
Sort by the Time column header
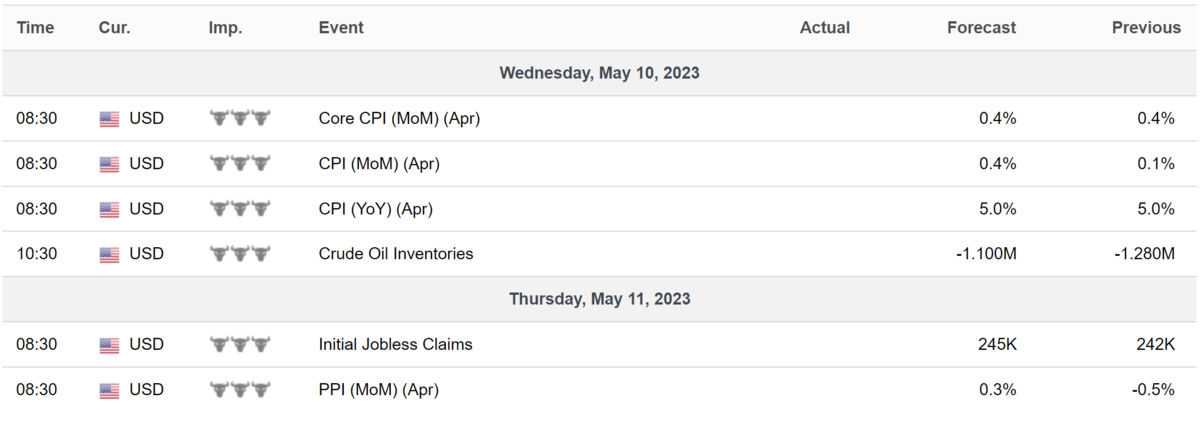click(x=35, y=28)
